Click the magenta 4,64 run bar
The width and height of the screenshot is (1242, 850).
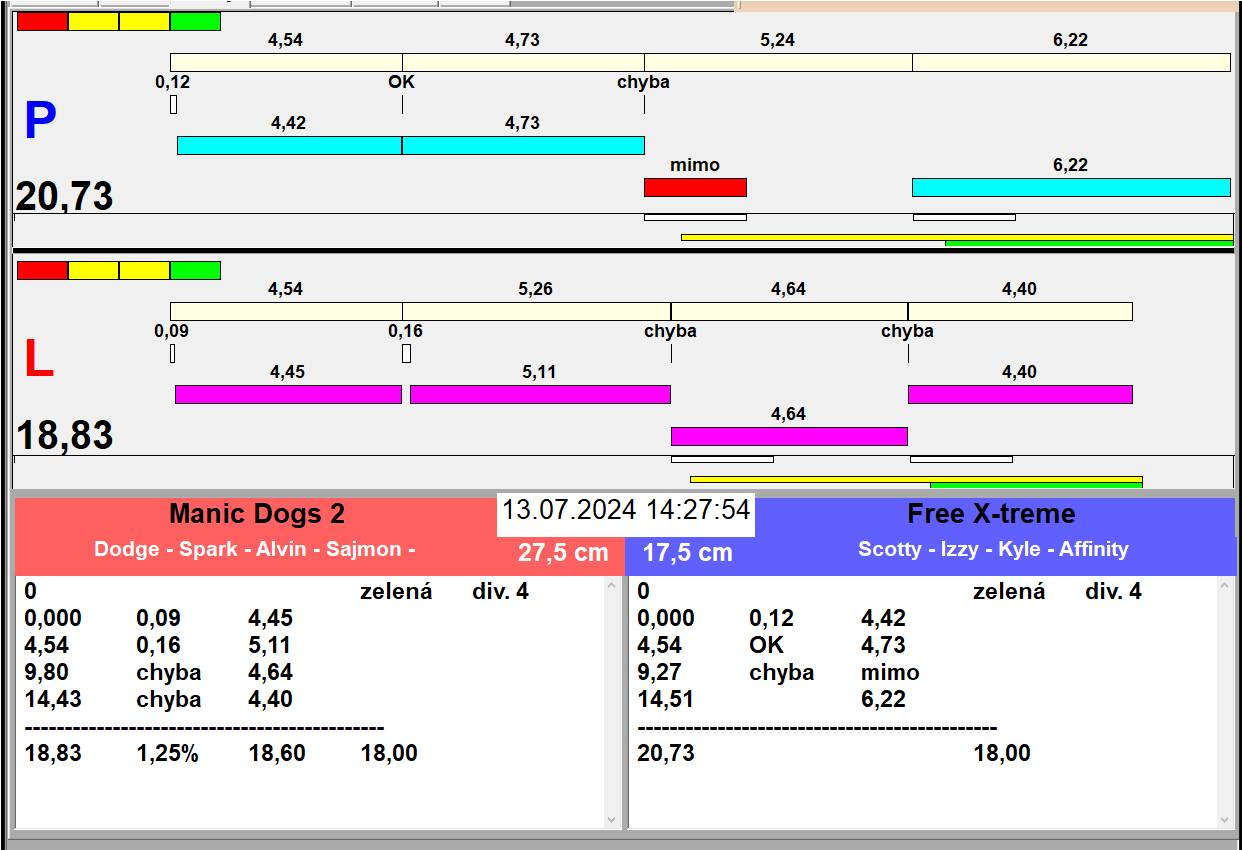(788, 436)
